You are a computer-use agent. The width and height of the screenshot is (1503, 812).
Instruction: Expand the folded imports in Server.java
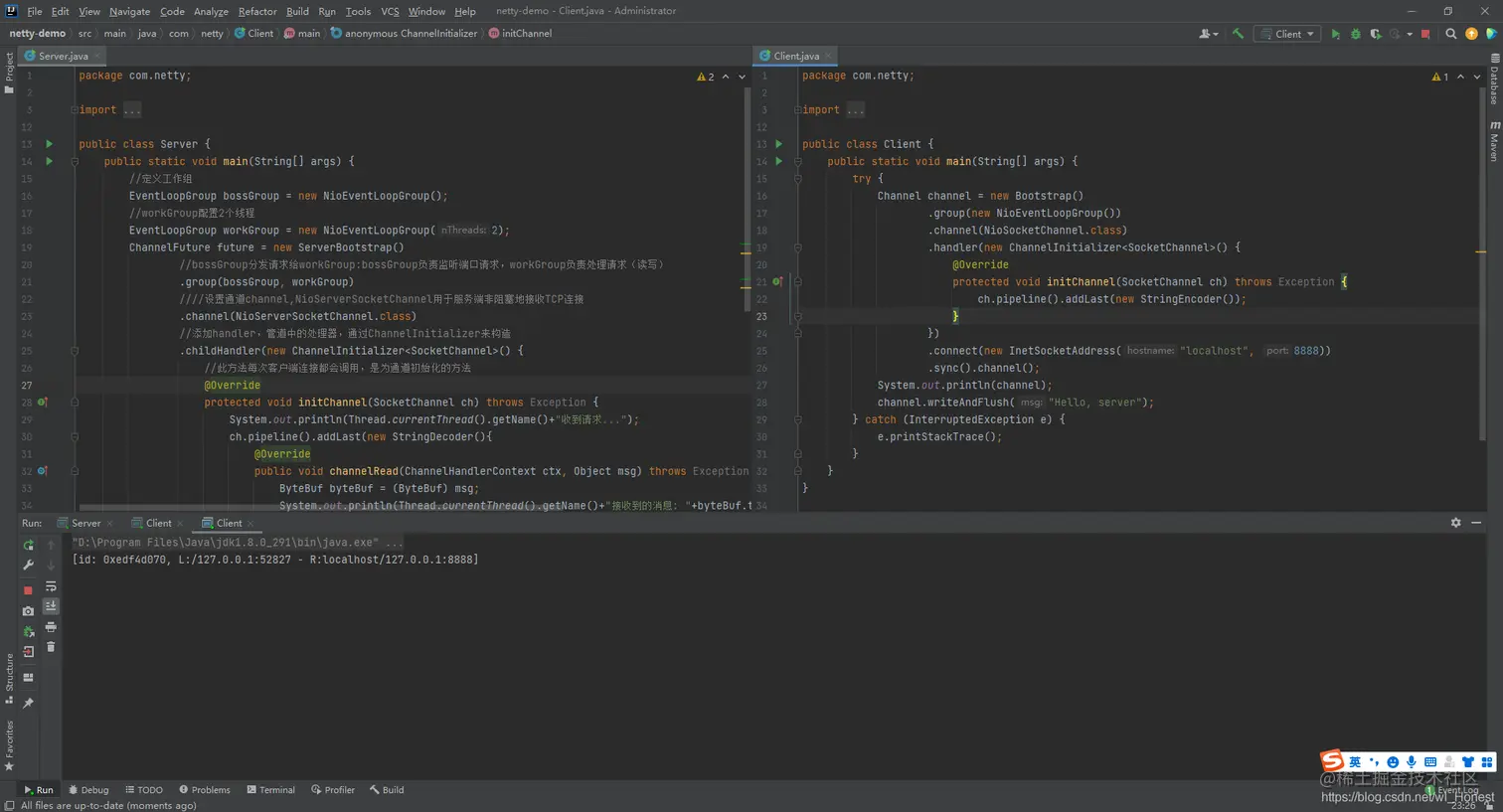tap(132, 110)
